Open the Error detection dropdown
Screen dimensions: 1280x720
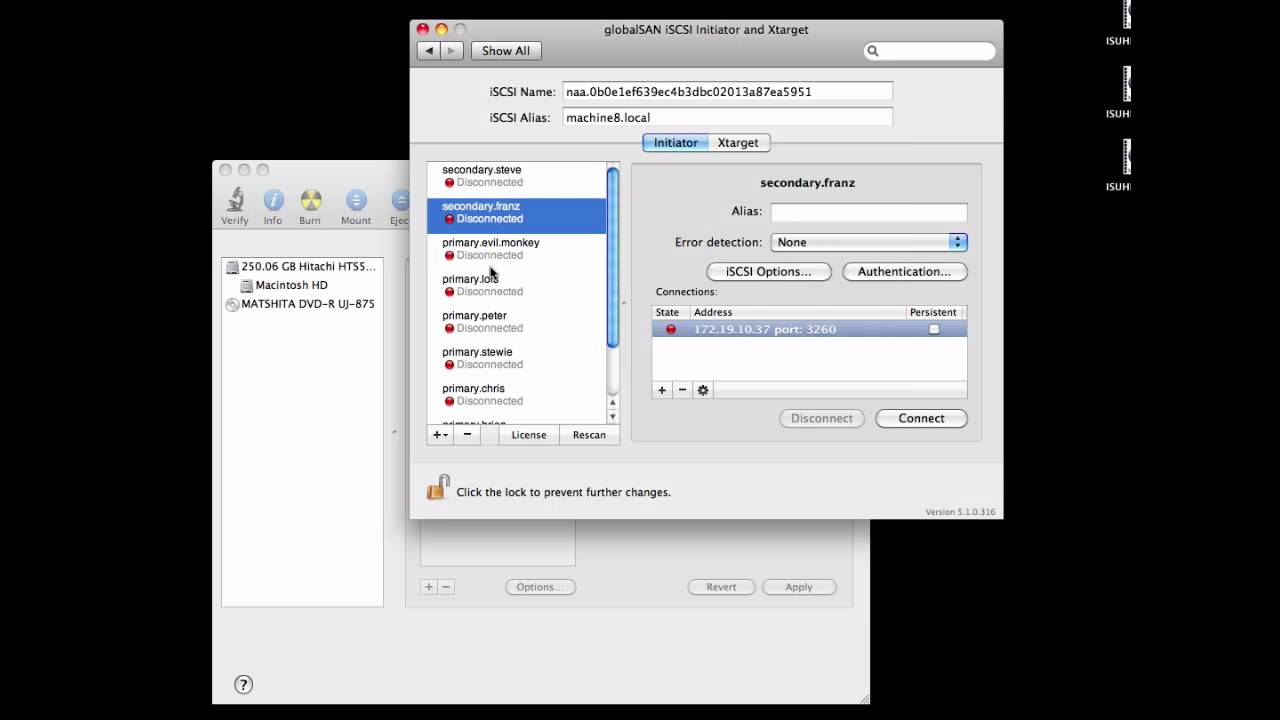pos(869,242)
